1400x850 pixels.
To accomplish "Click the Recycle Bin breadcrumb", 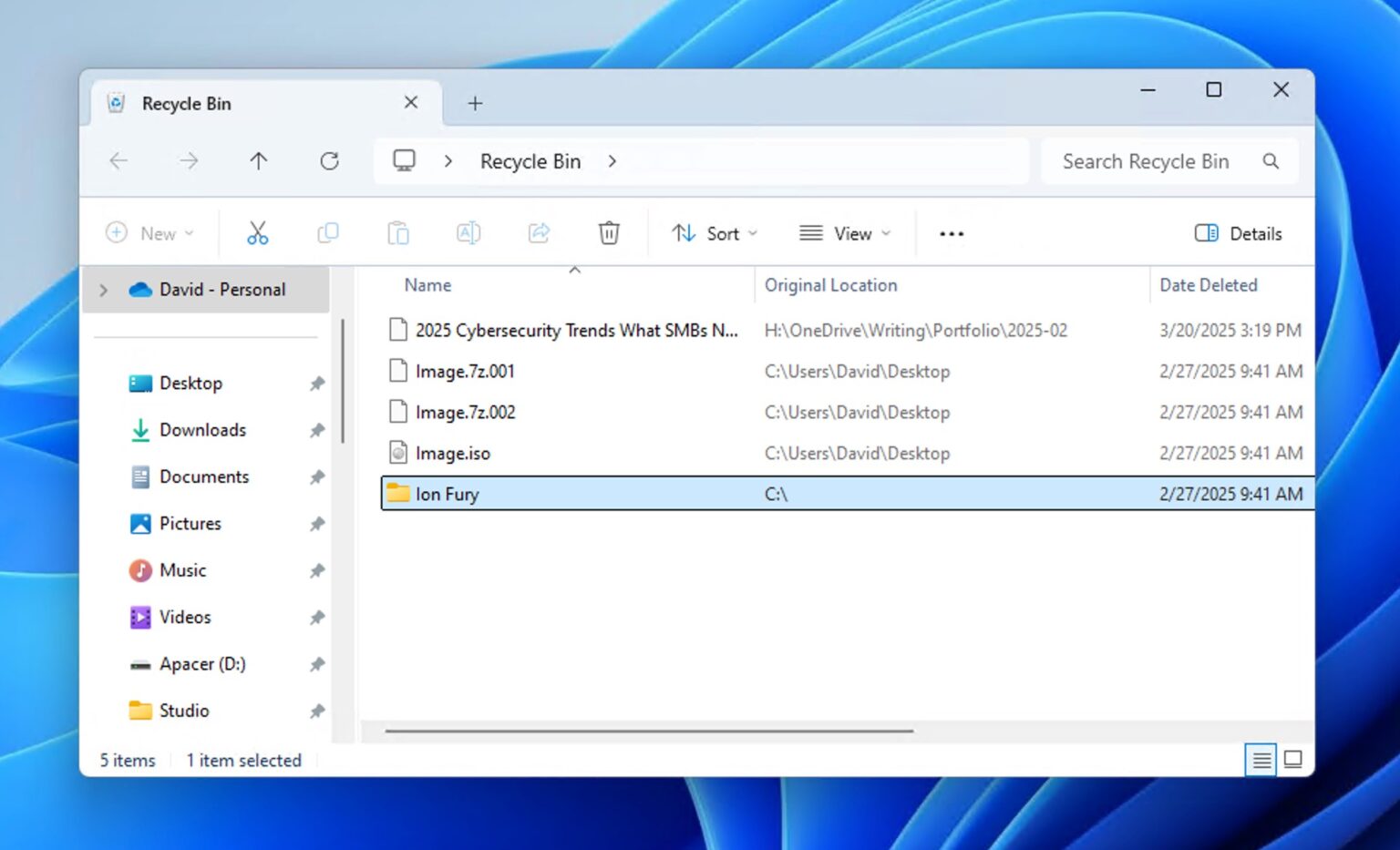I will coord(530,161).
